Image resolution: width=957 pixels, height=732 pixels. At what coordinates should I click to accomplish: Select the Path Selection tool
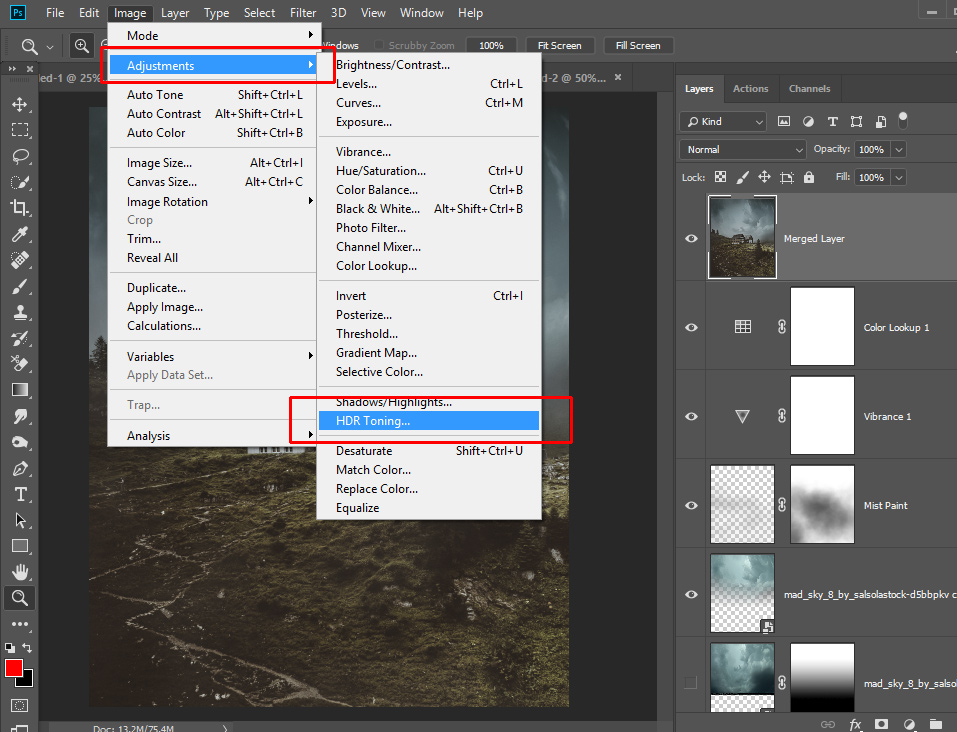tap(20, 520)
